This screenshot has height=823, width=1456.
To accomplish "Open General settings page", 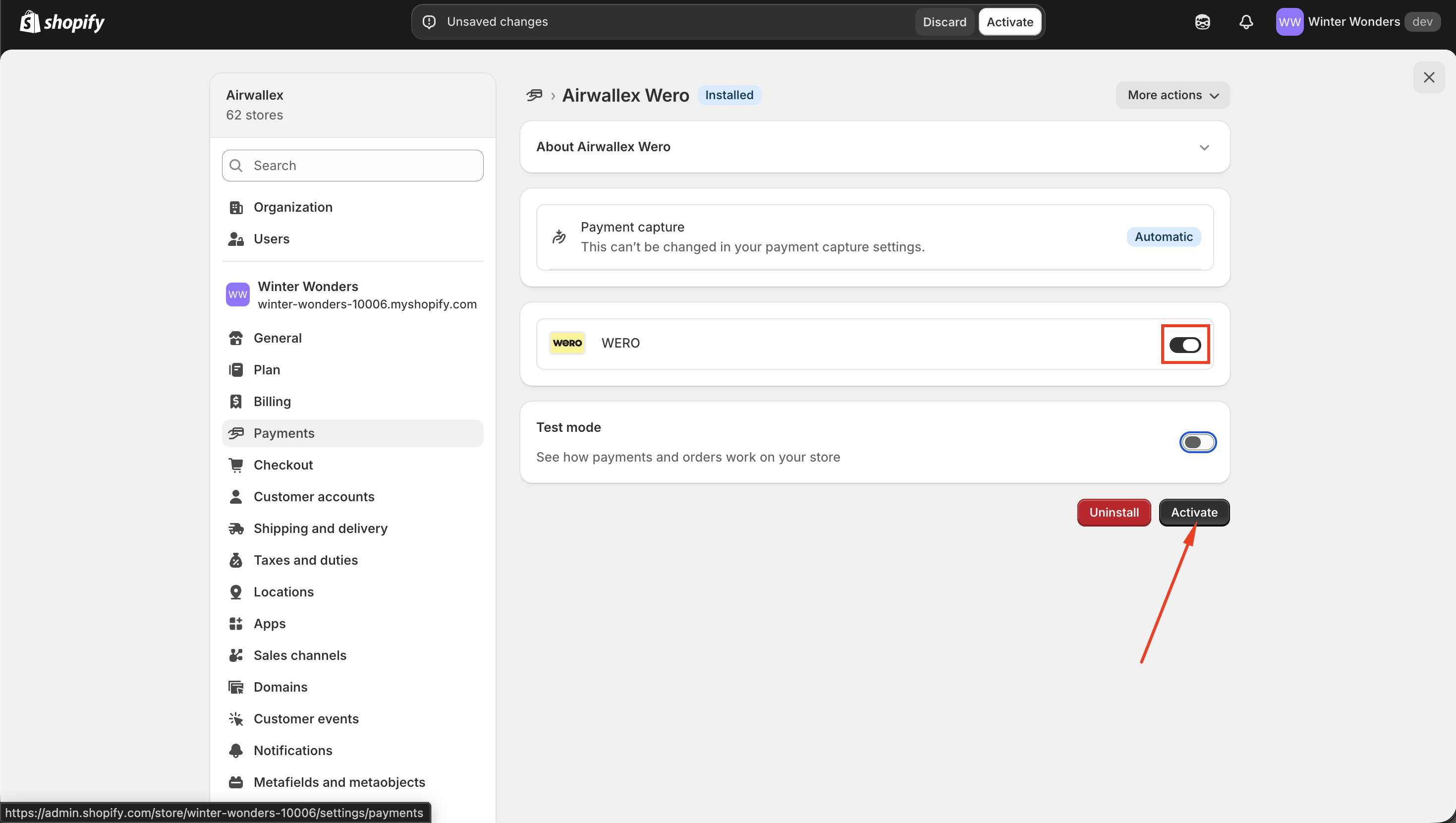I will click(x=353, y=338).
